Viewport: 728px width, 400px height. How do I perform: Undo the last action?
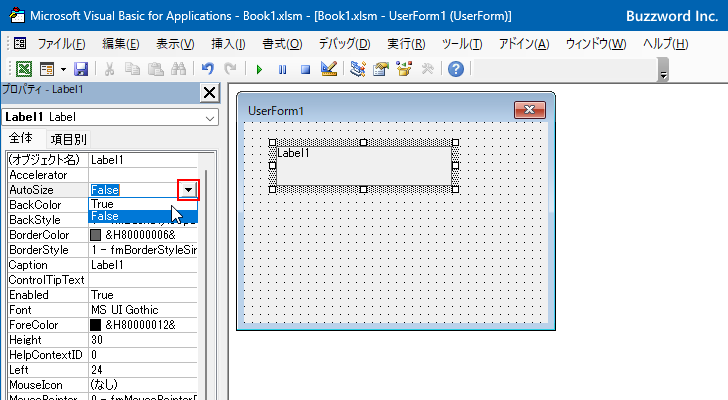(208, 69)
